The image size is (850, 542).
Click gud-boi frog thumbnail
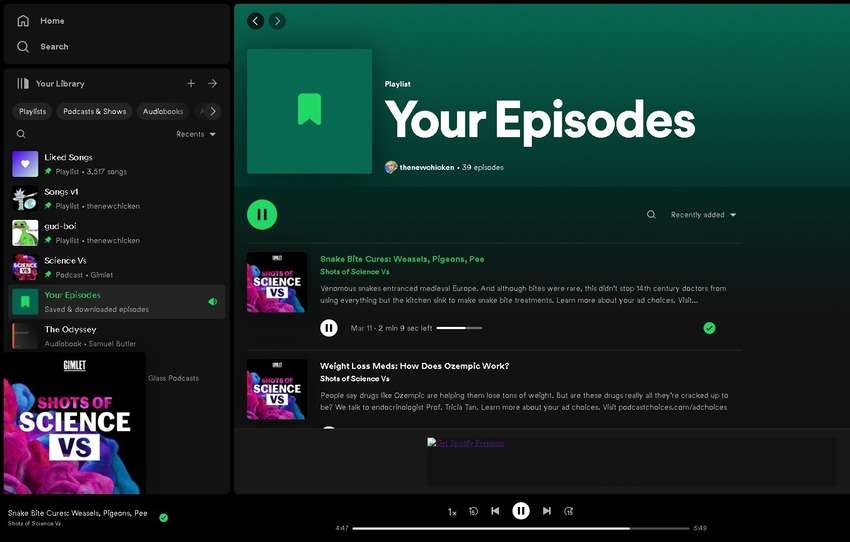(x=25, y=233)
